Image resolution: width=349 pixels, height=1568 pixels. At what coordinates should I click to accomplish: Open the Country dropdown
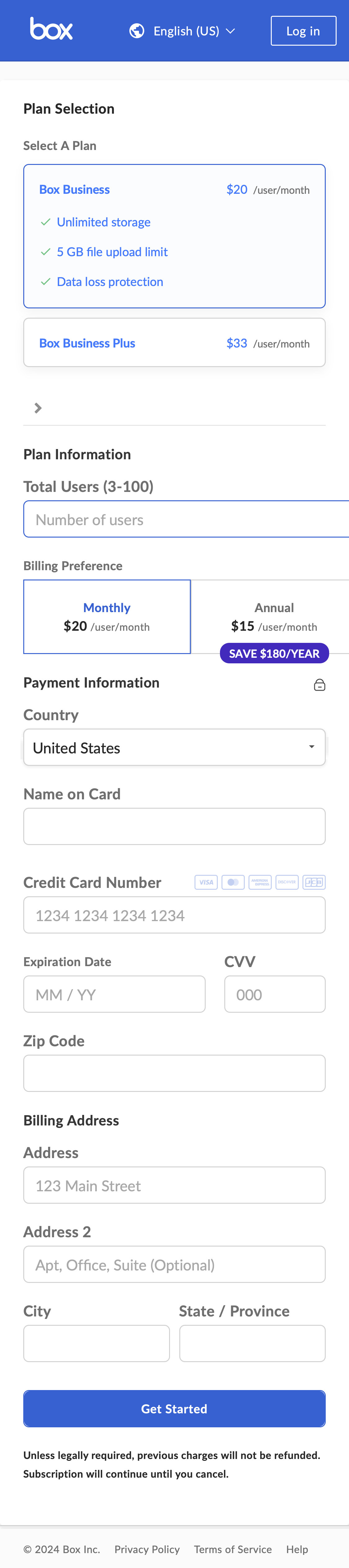coord(174,747)
